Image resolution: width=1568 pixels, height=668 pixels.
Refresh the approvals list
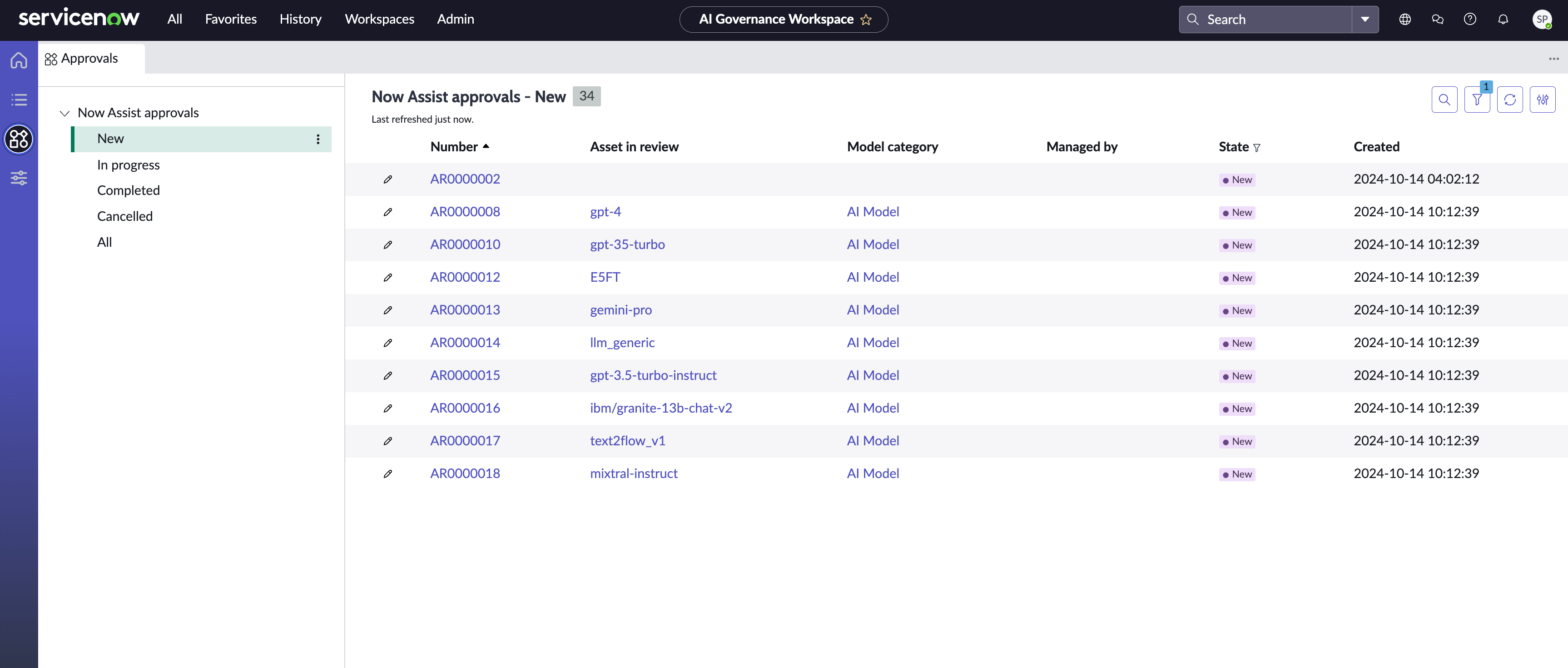point(1510,100)
